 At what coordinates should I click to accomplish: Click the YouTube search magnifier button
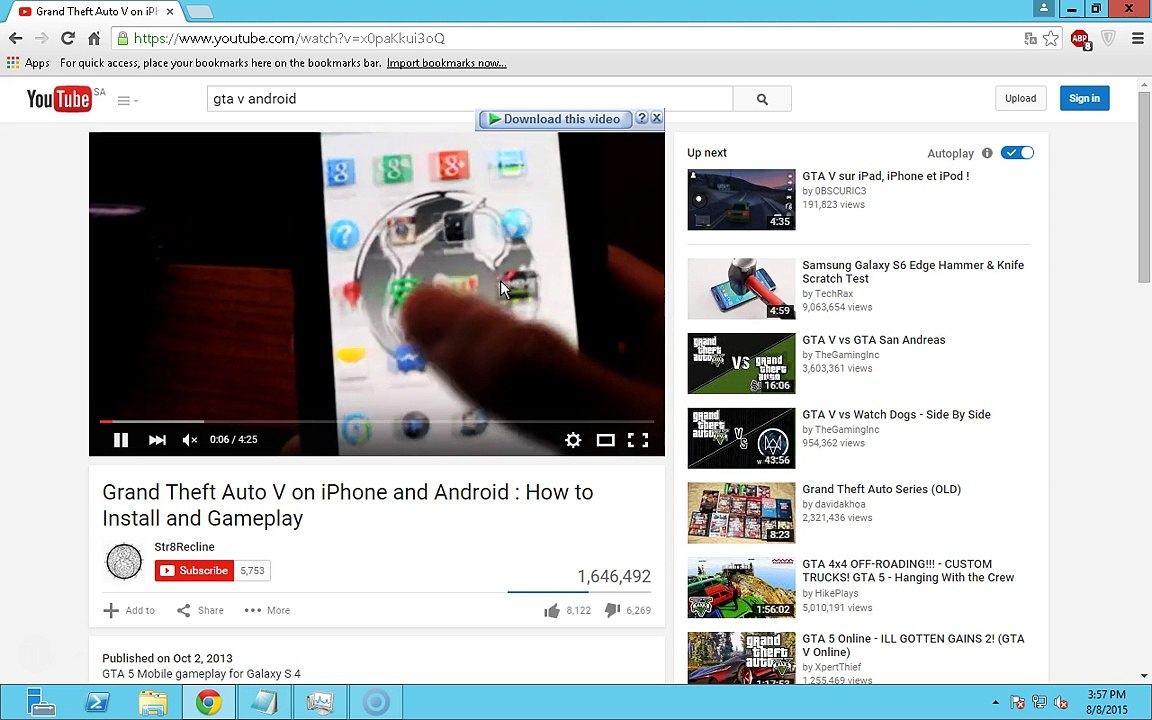(762, 98)
